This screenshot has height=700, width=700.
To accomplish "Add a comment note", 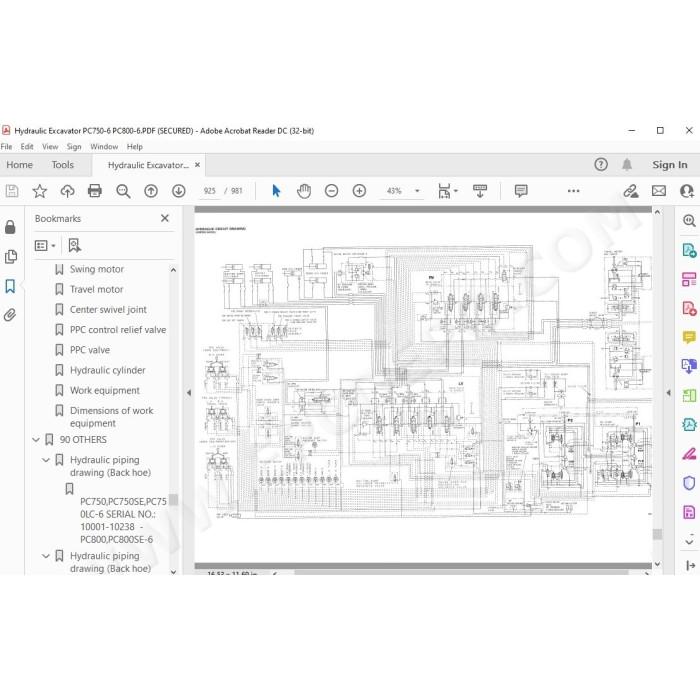I will (521, 191).
